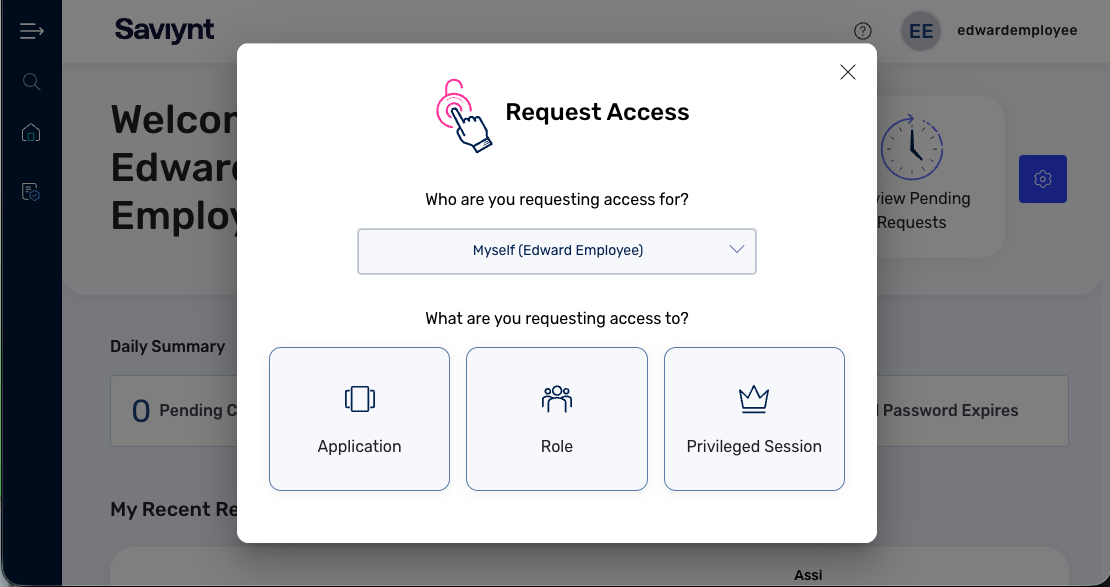Close the Request Access dialog

click(848, 72)
